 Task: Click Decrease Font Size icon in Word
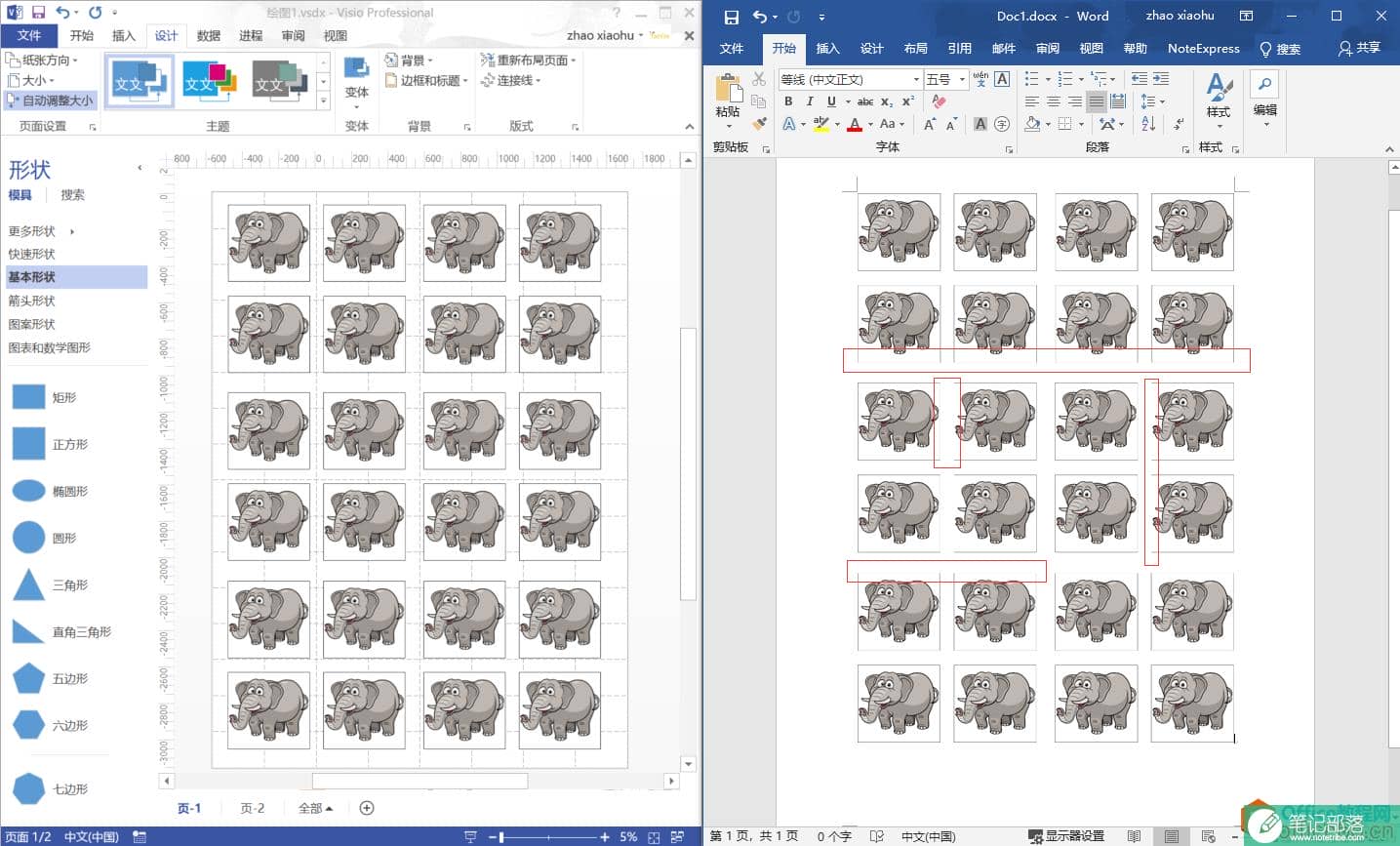(x=951, y=124)
